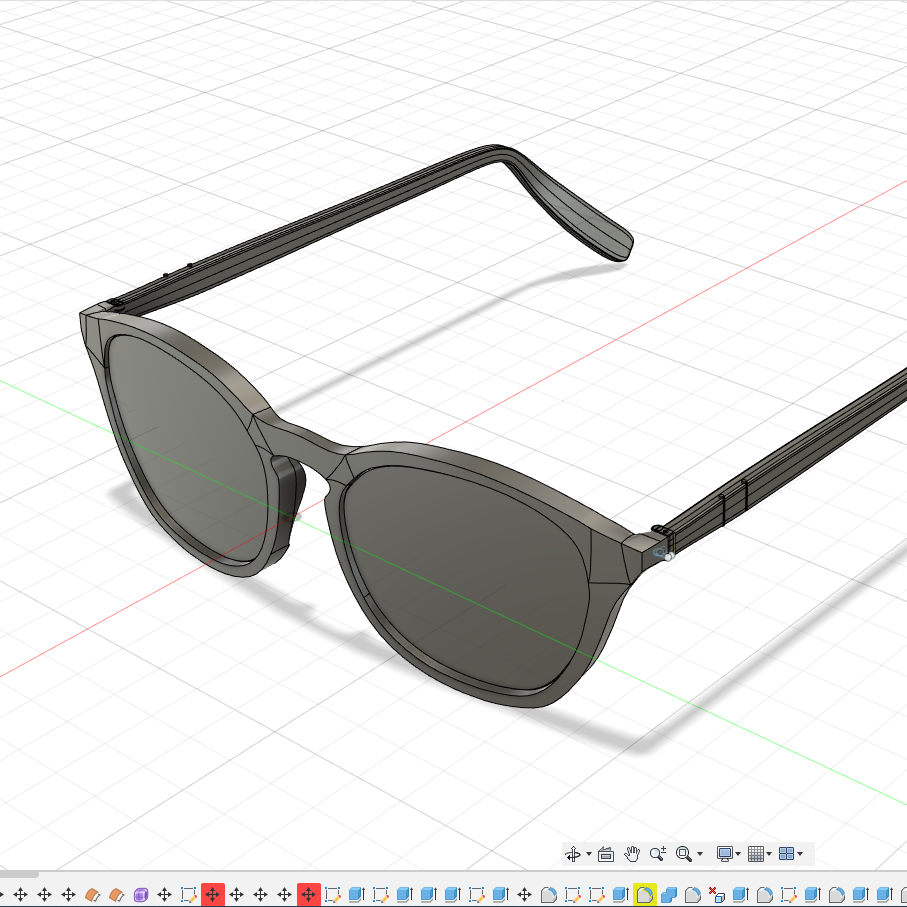This screenshot has height=907, width=907.
Task: Open the Viewports layout menu
Action: tap(787, 854)
